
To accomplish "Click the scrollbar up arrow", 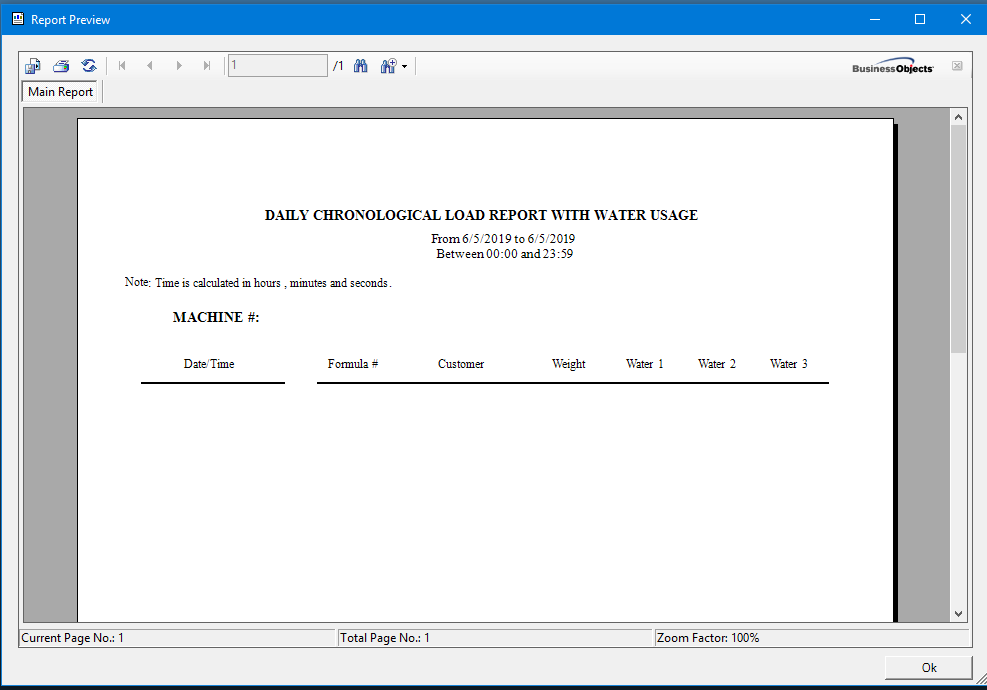I will [959, 117].
